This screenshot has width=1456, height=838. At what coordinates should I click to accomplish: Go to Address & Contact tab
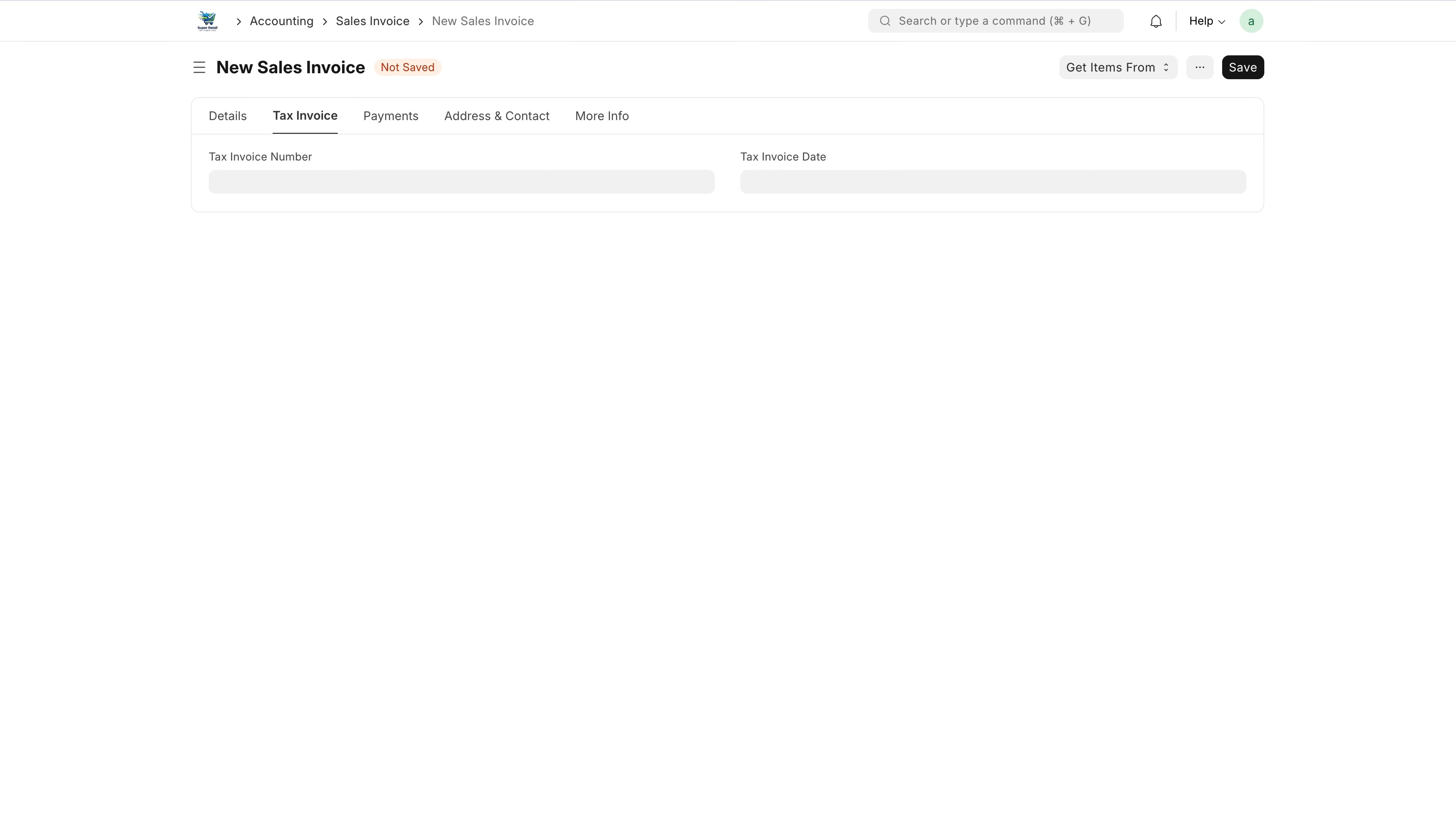(x=496, y=116)
